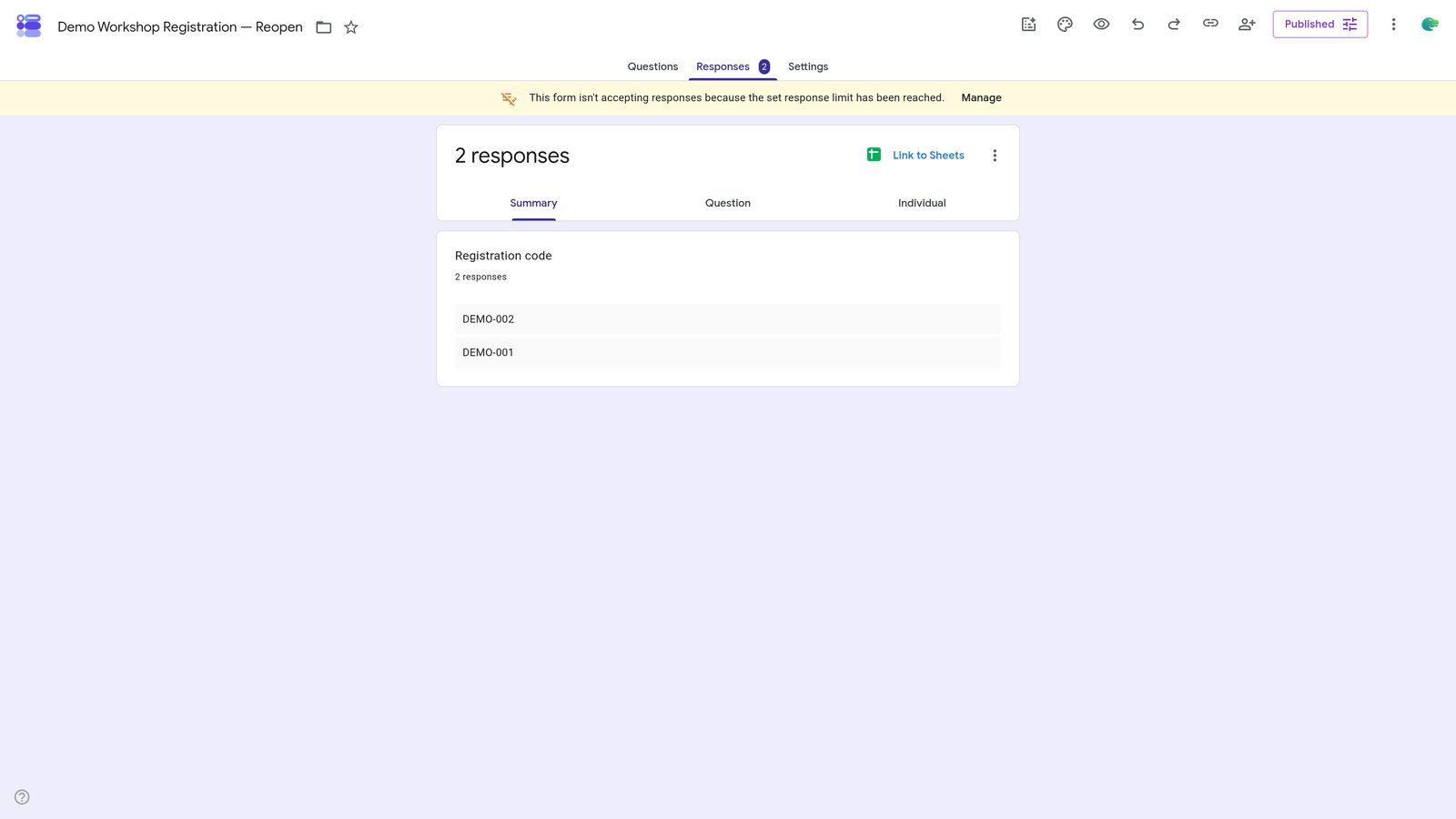Switch to the Individual responses view

(922, 203)
